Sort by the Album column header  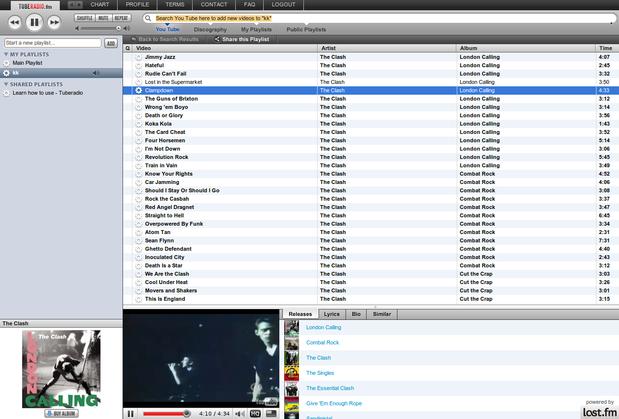[x=526, y=48]
